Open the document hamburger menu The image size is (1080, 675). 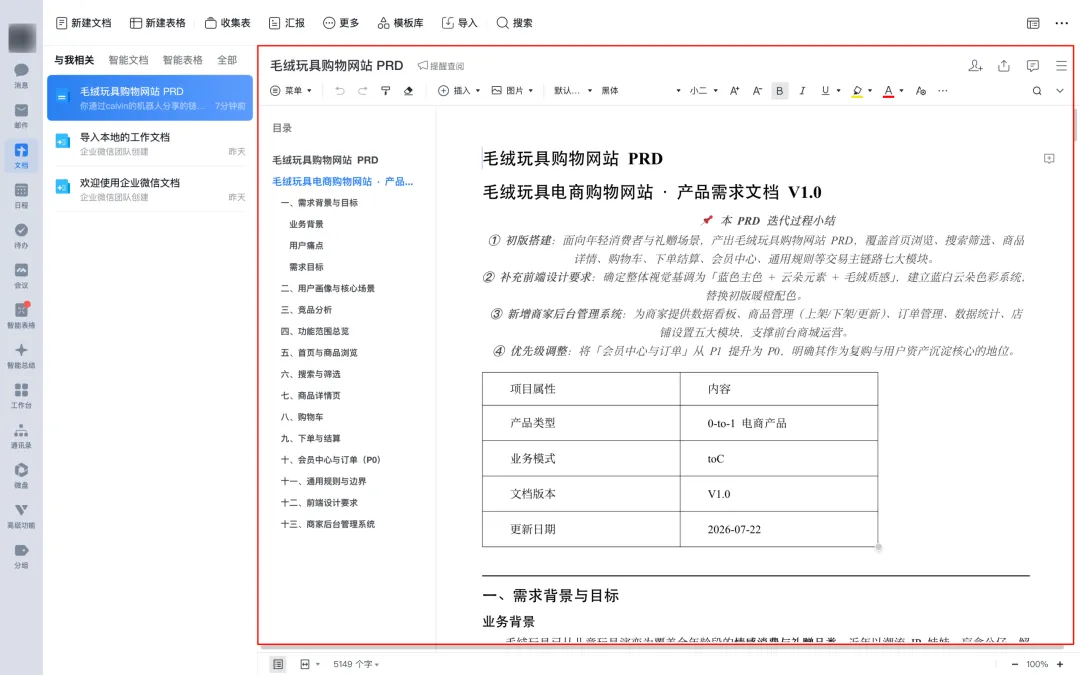point(1061,65)
